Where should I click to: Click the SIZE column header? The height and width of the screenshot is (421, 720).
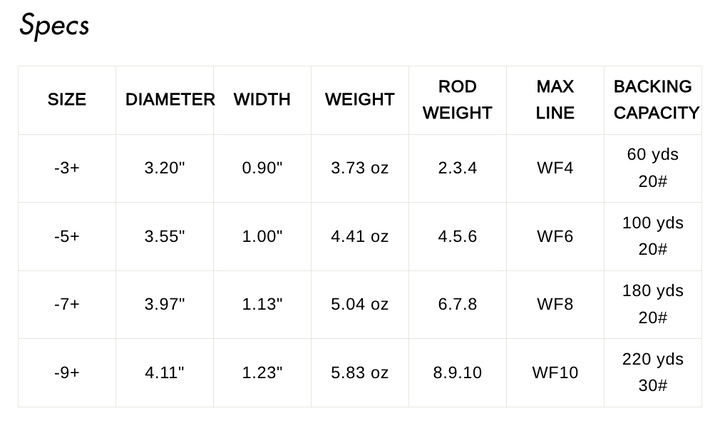[x=67, y=100]
